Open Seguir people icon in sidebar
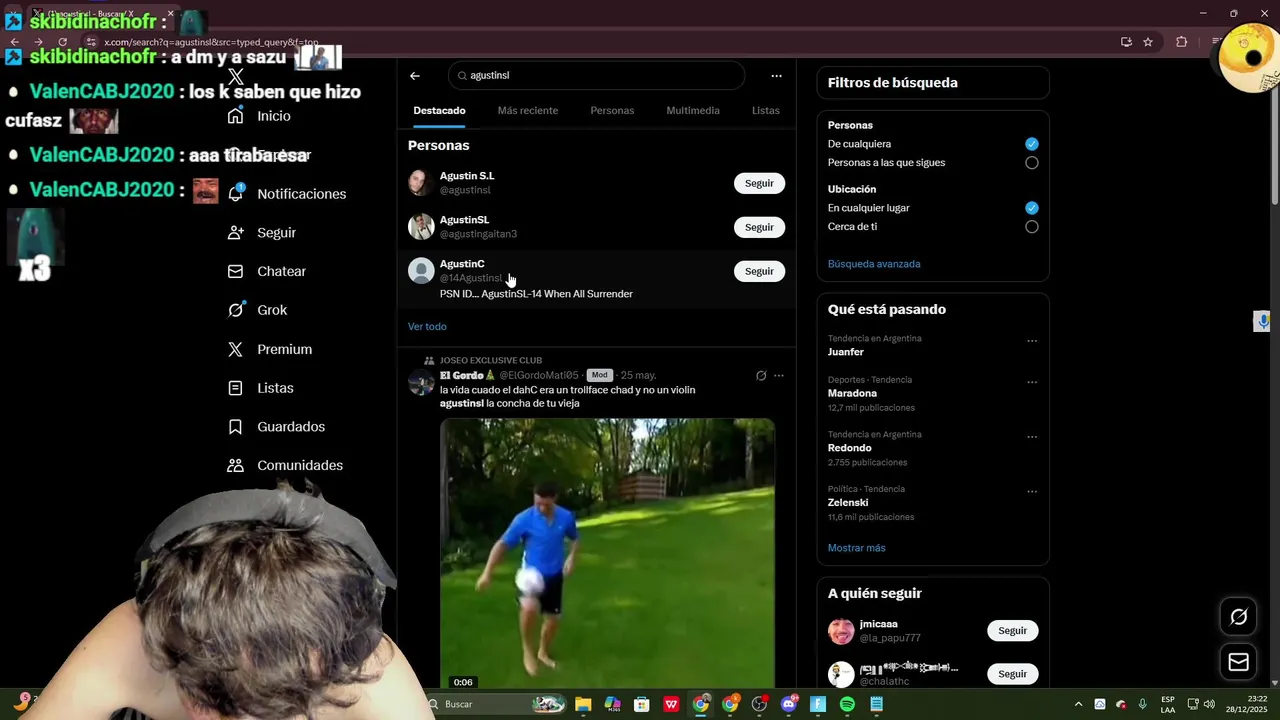The height and width of the screenshot is (720, 1280). pos(262,232)
